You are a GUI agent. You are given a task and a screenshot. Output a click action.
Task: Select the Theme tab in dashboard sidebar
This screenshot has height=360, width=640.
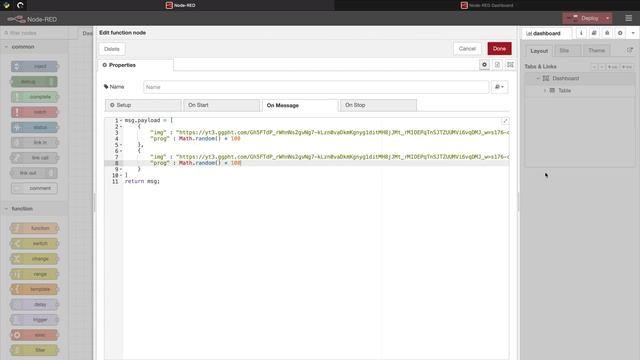(596, 51)
